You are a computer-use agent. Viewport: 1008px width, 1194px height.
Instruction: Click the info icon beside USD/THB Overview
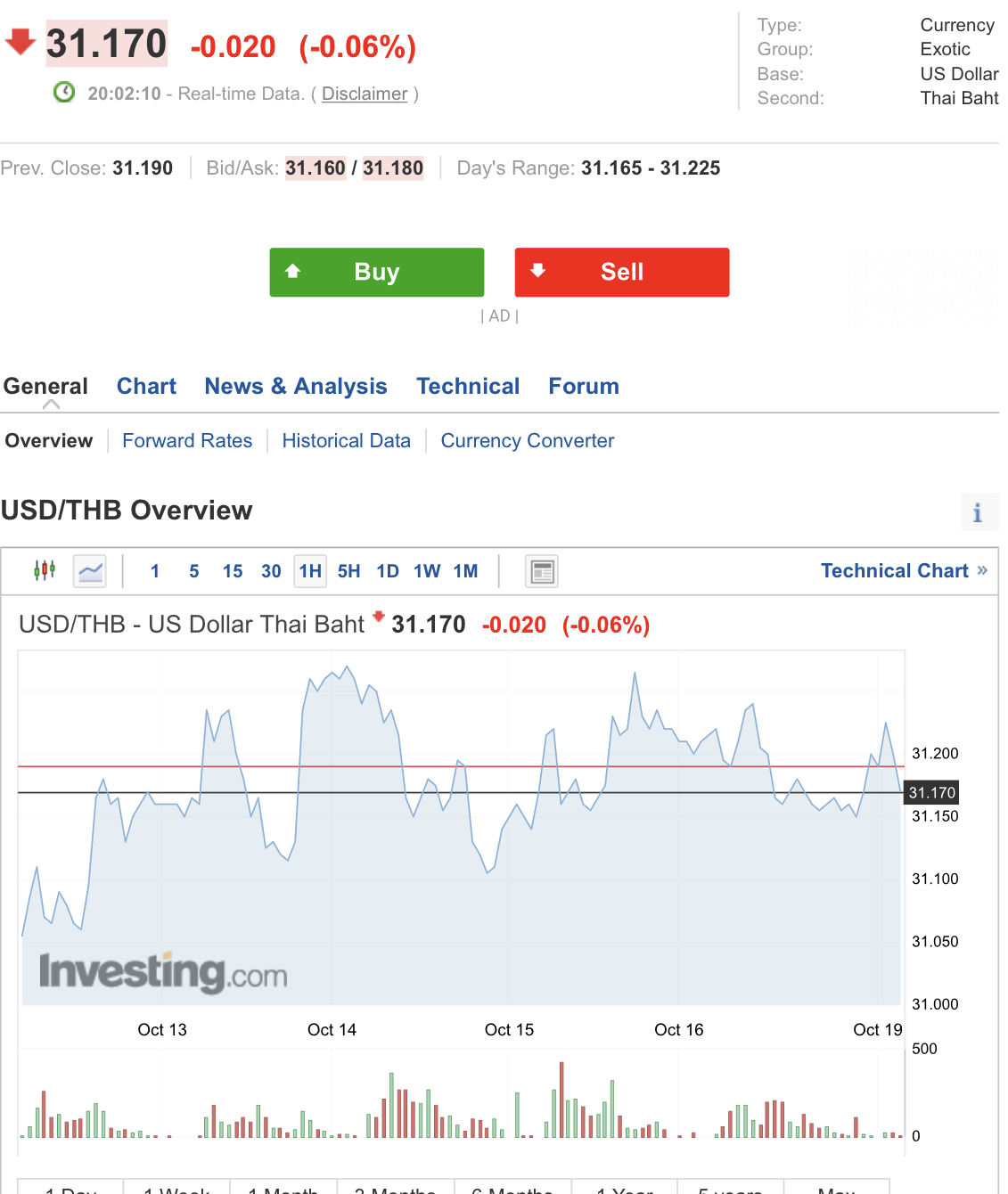[978, 512]
